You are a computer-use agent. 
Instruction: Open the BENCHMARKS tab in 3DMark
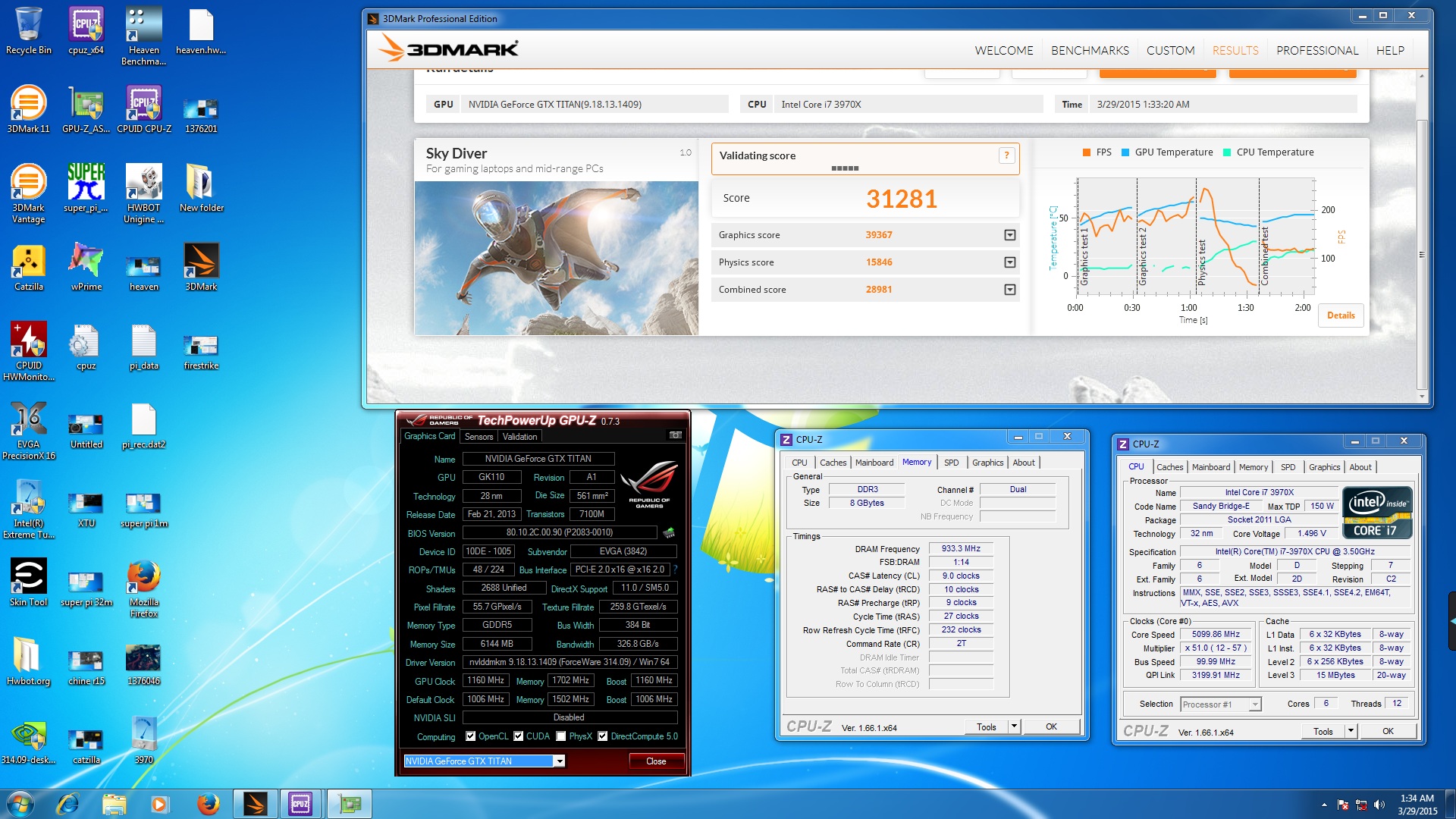pos(1090,50)
